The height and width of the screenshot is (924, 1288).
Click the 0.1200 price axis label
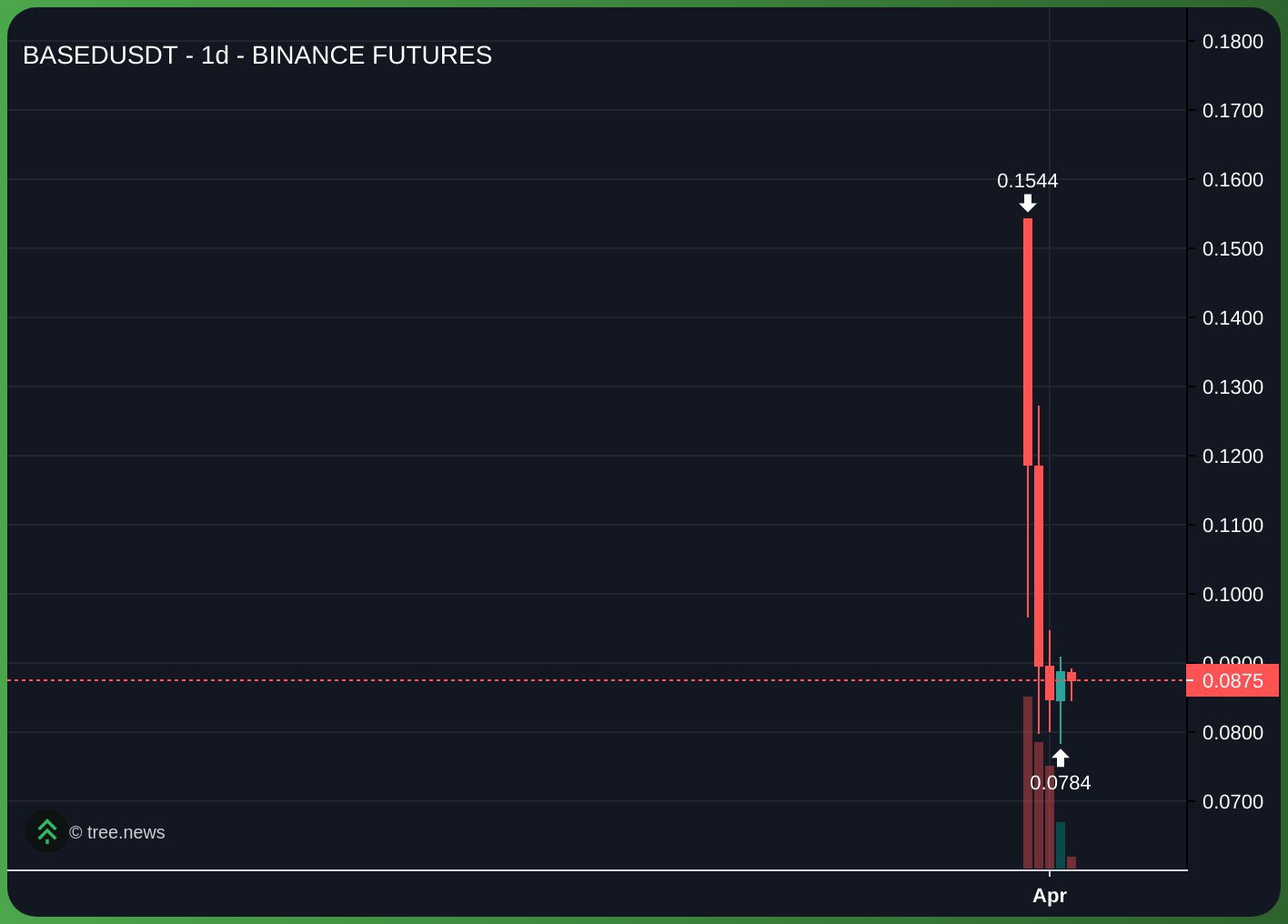pos(1233,457)
